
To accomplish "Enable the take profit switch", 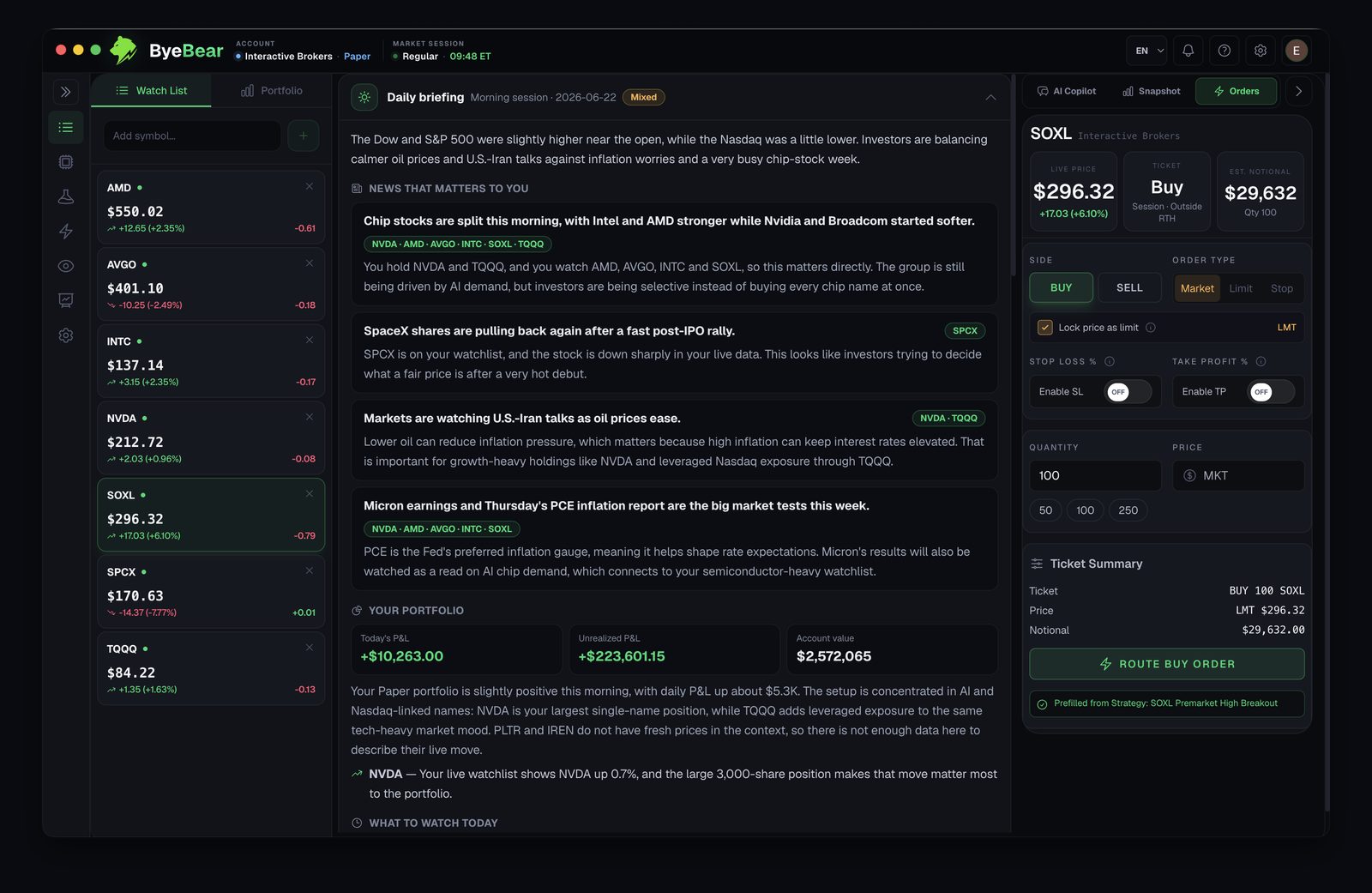I will [x=1271, y=392].
